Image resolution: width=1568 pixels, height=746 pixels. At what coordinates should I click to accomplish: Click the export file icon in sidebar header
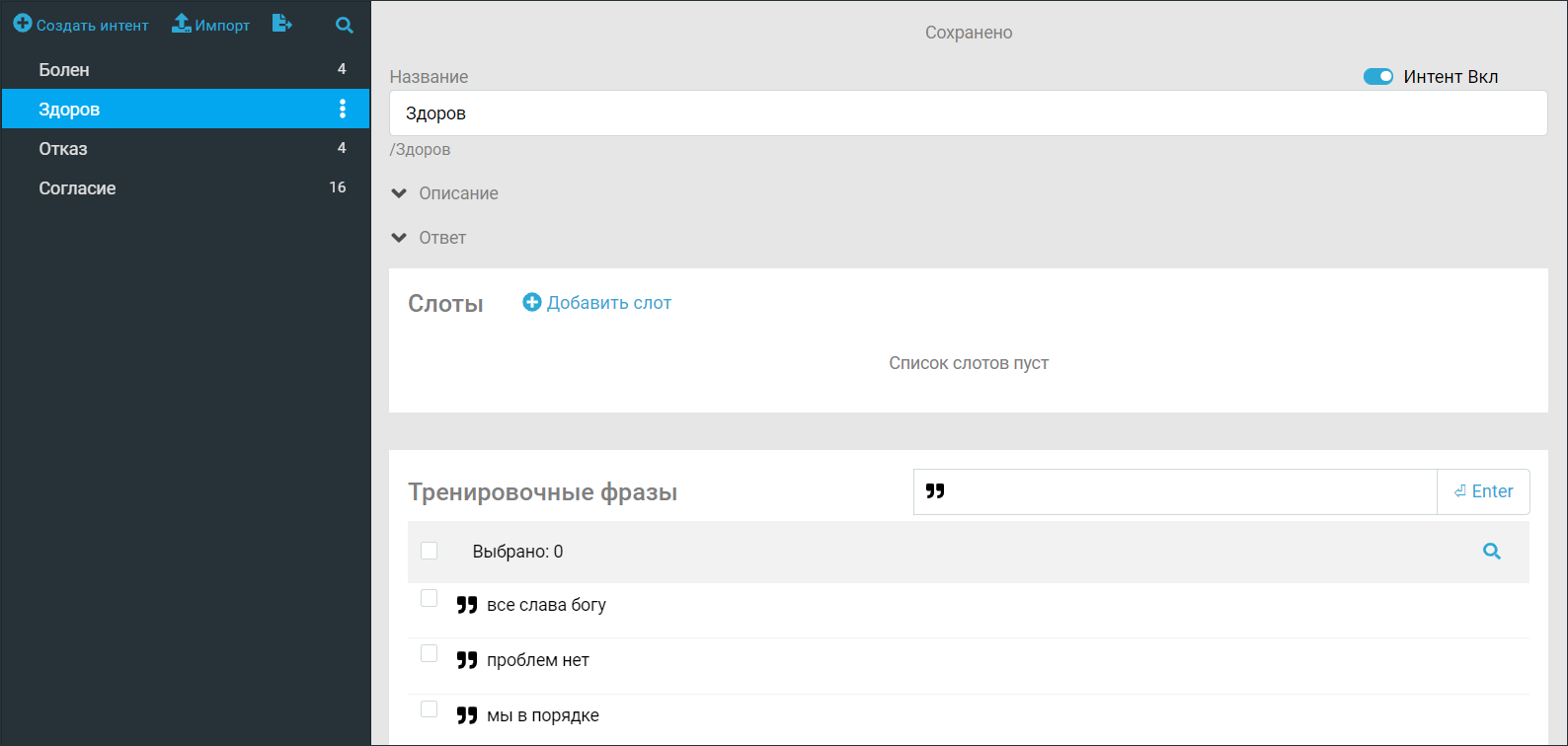[282, 24]
